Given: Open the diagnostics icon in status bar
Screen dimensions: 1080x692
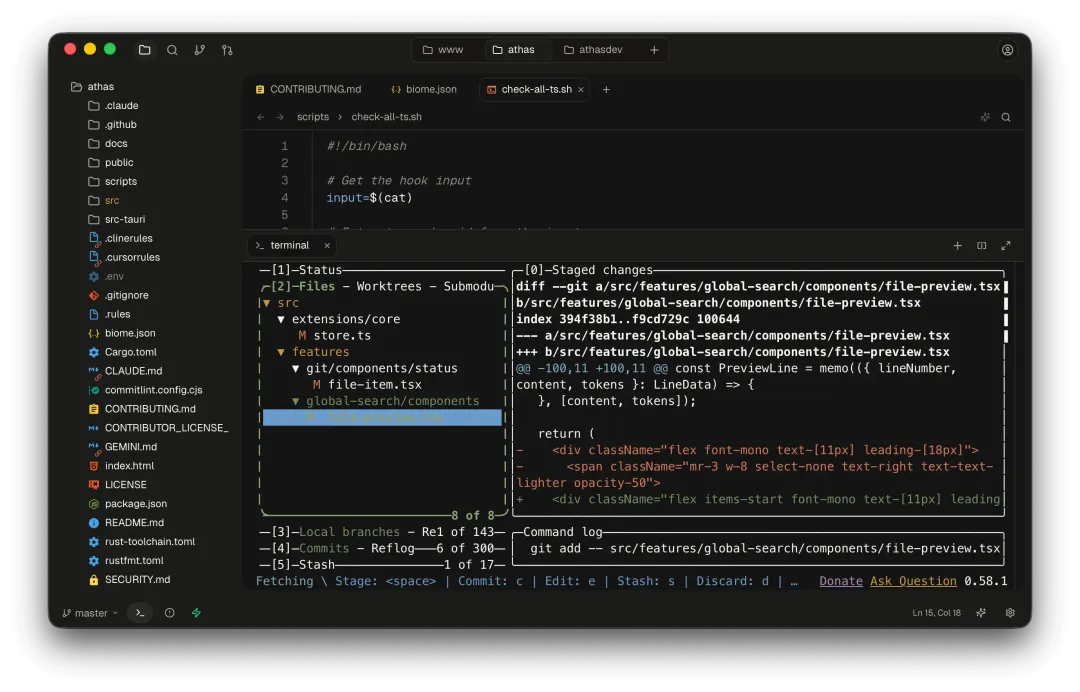Looking at the screenshot, I should [169, 613].
